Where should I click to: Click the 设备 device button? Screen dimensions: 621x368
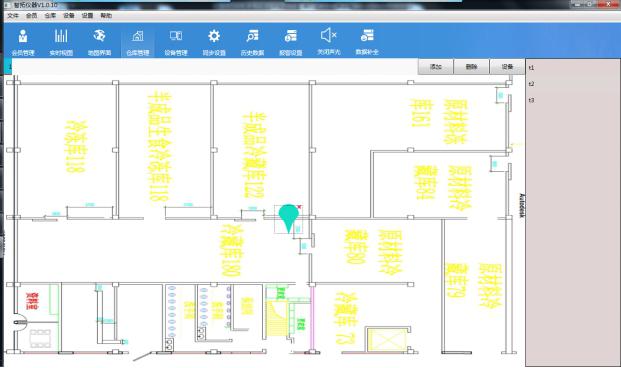click(x=507, y=67)
